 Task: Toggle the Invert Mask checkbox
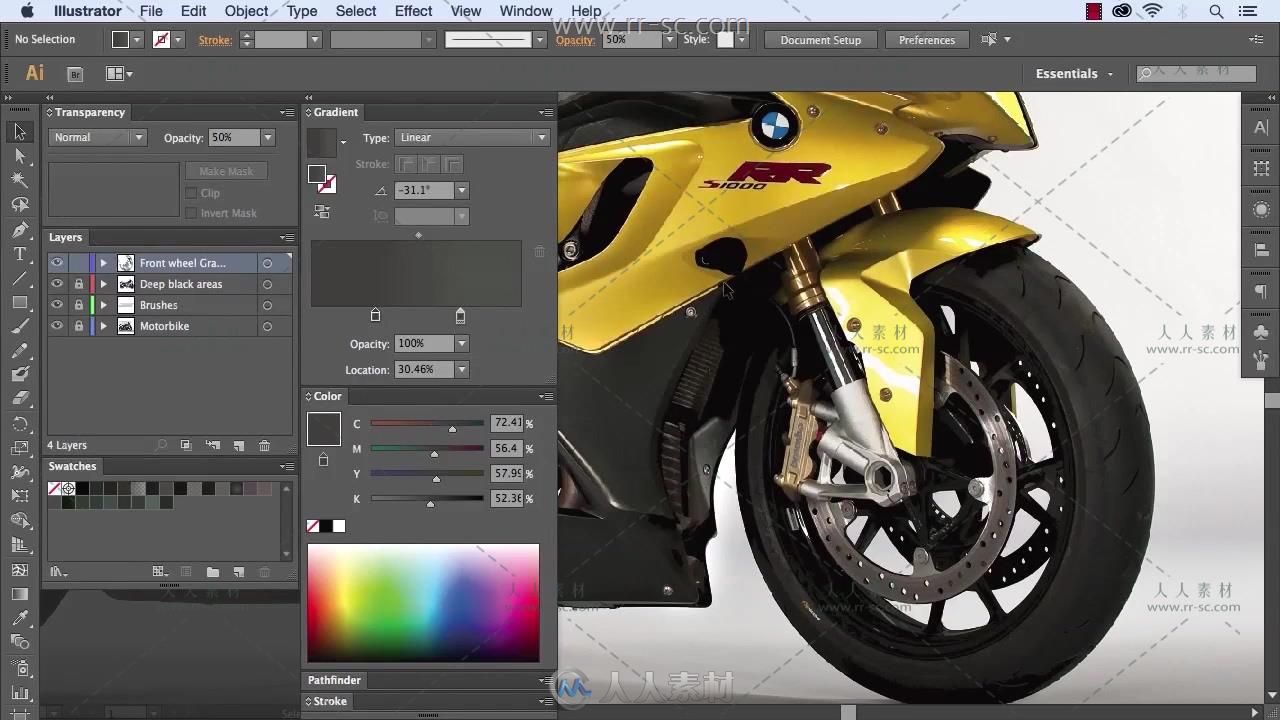[x=191, y=213]
